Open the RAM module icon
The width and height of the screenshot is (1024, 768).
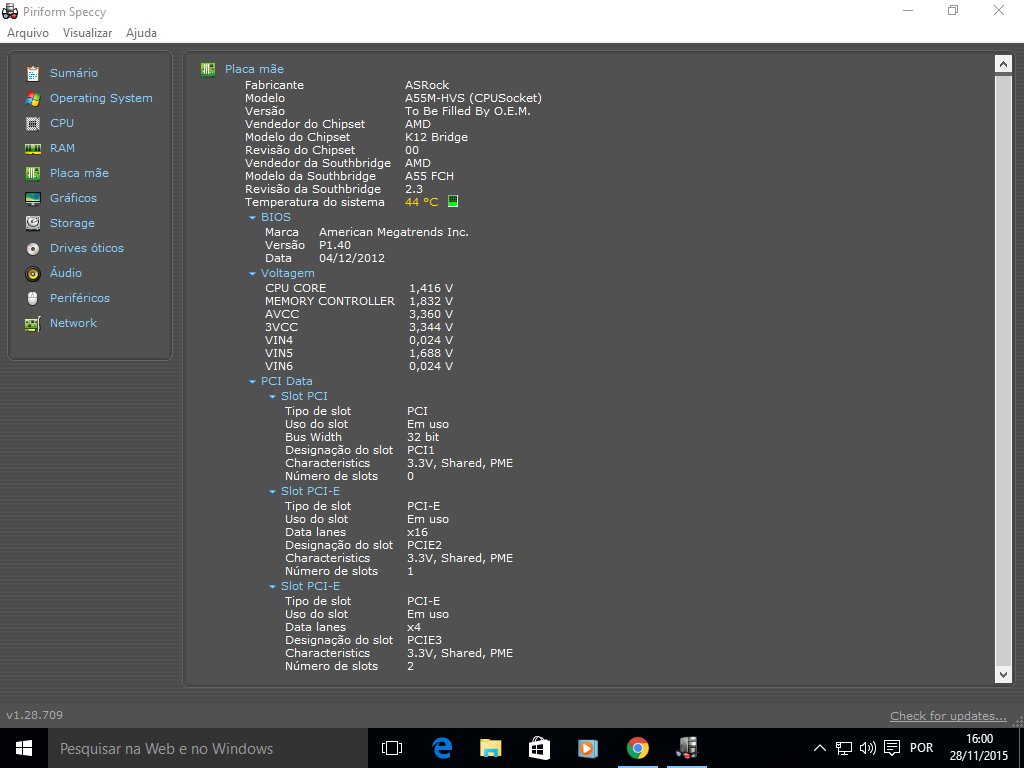33,148
